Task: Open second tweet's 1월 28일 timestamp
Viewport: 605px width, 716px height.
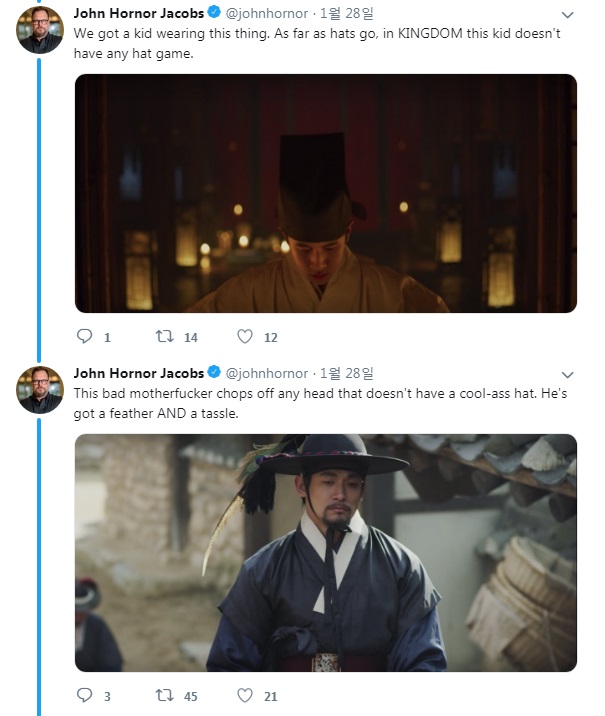Action: point(347,373)
